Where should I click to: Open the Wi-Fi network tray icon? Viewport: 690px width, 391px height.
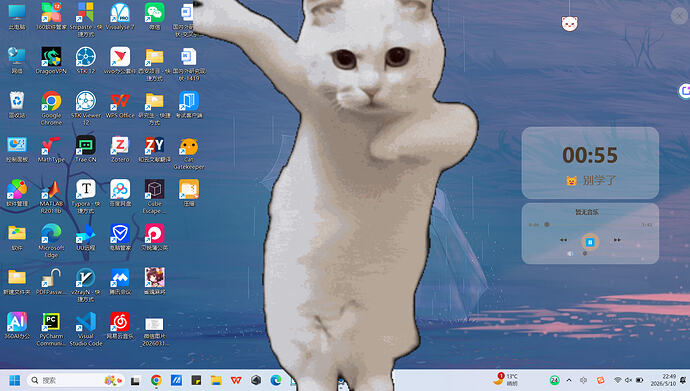pos(618,380)
